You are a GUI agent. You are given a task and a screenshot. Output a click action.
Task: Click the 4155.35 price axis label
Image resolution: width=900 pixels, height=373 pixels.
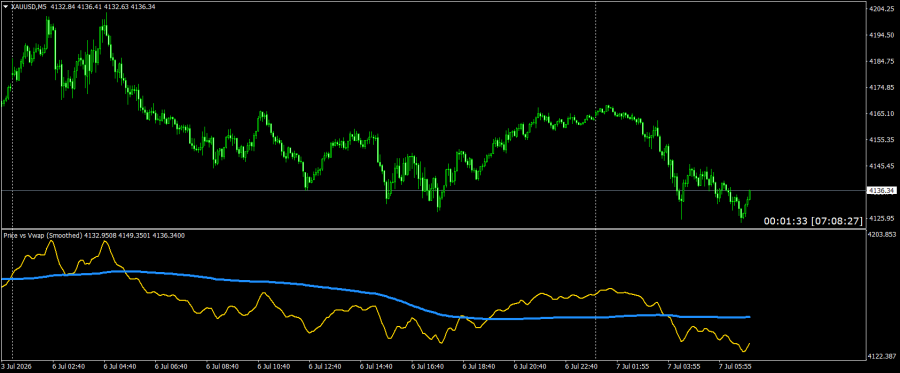coord(881,140)
